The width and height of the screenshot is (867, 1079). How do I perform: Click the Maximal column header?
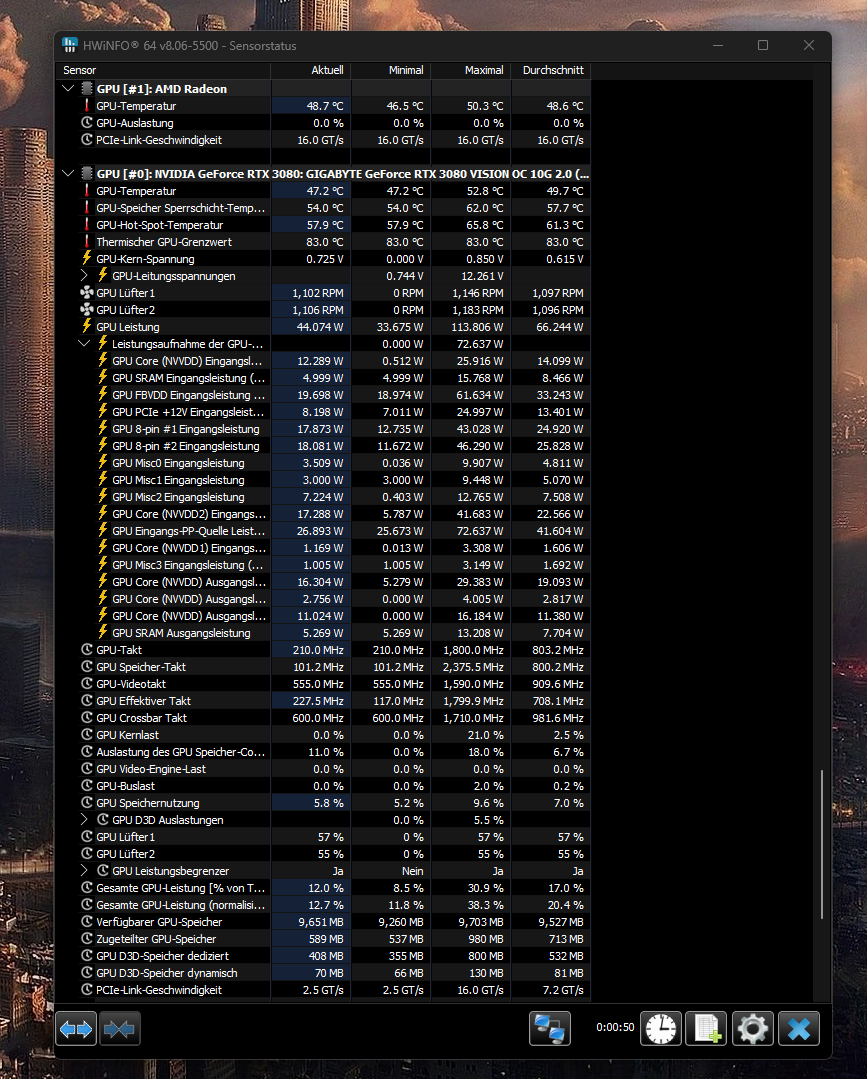pyautogui.click(x=471, y=70)
